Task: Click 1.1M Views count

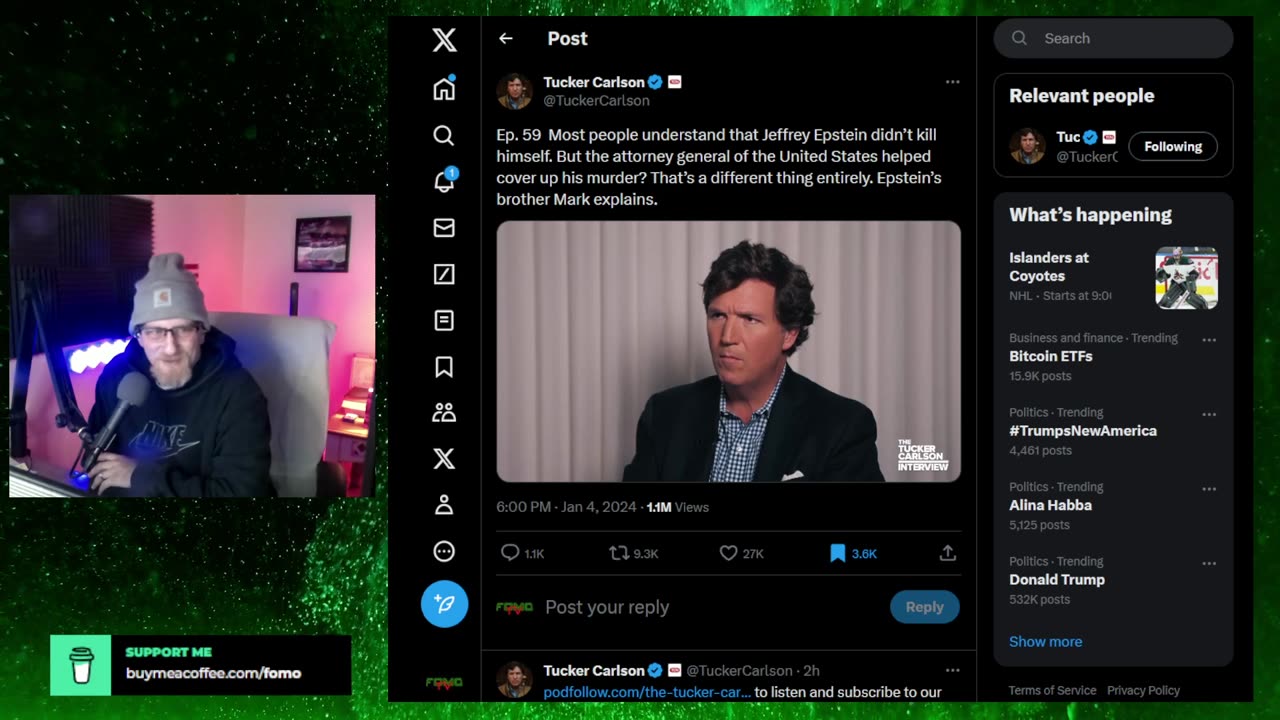Action: (677, 507)
